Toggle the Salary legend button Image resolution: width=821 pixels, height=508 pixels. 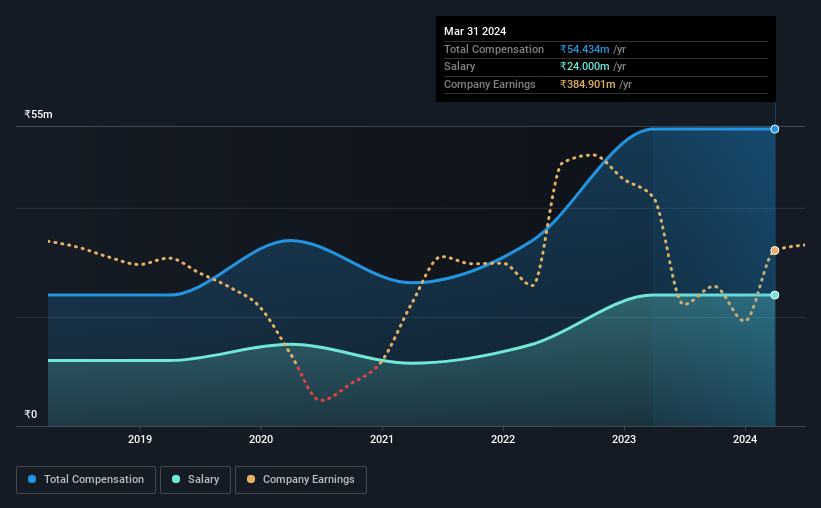pos(195,480)
